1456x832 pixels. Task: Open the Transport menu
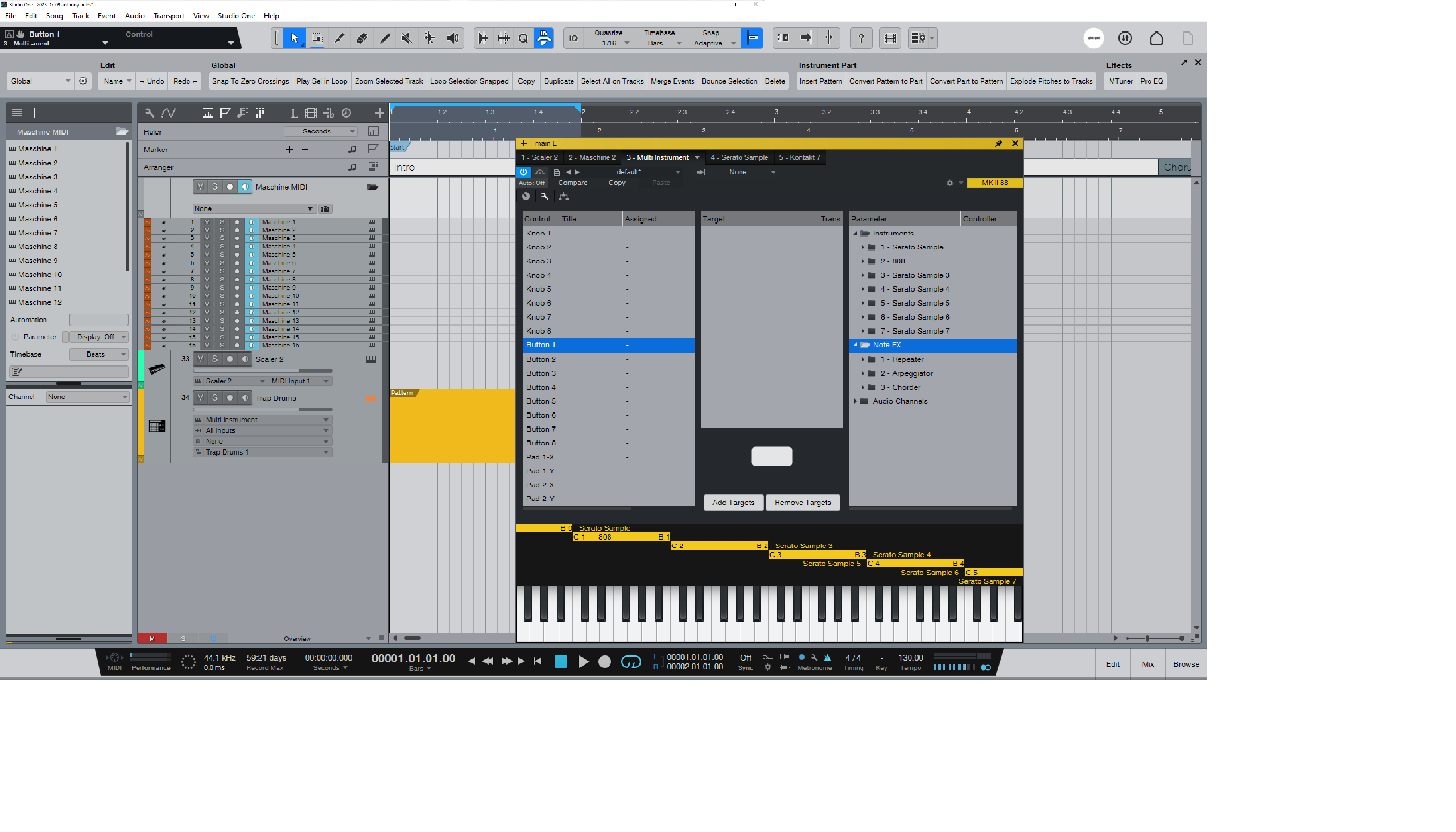click(x=169, y=16)
